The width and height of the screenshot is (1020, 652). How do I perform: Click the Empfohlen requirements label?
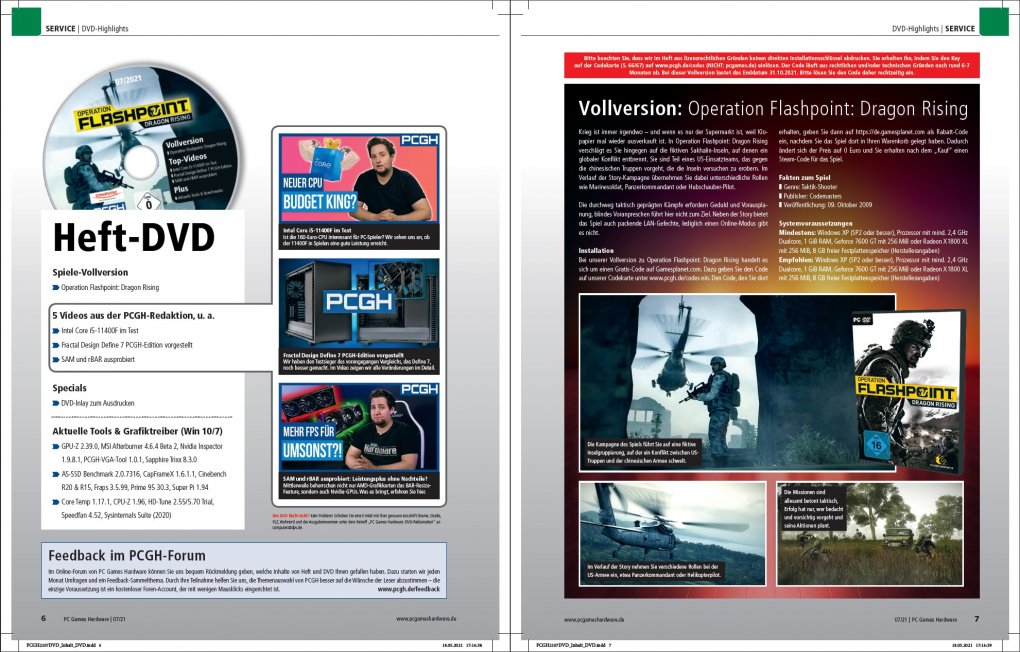(796, 260)
